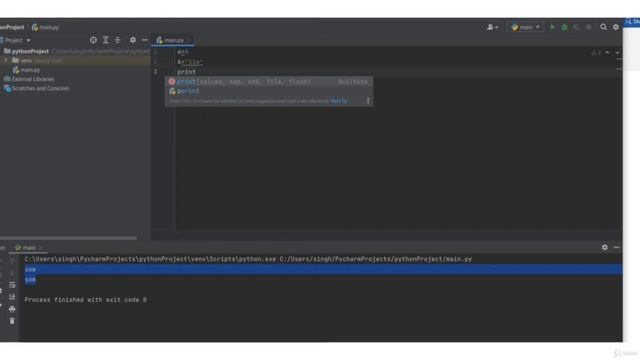Go to previous highlighted error arrow
This screenshot has width=640, height=360.
pos(607,53)
